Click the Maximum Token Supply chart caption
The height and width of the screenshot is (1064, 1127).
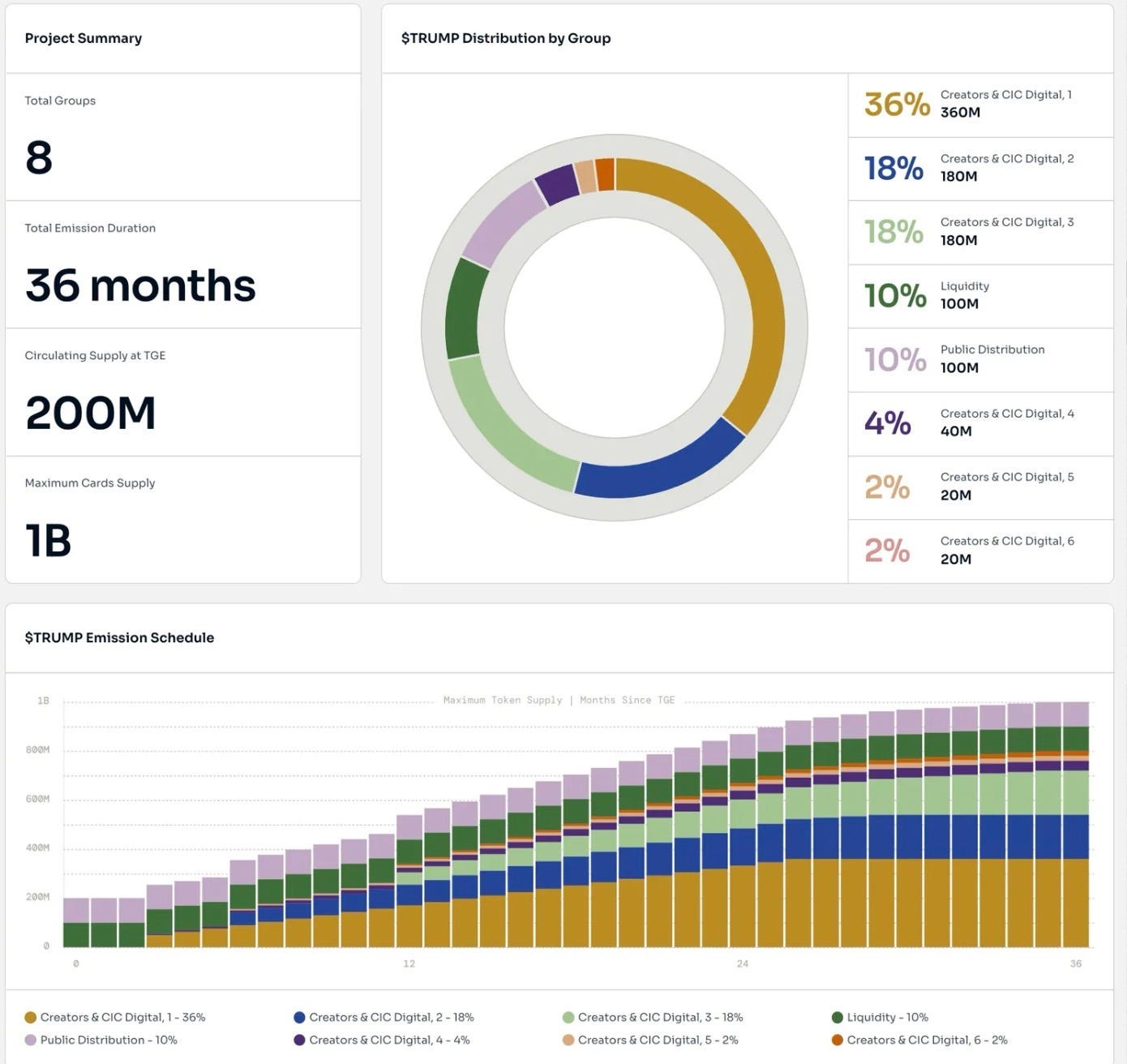point(559,700)
